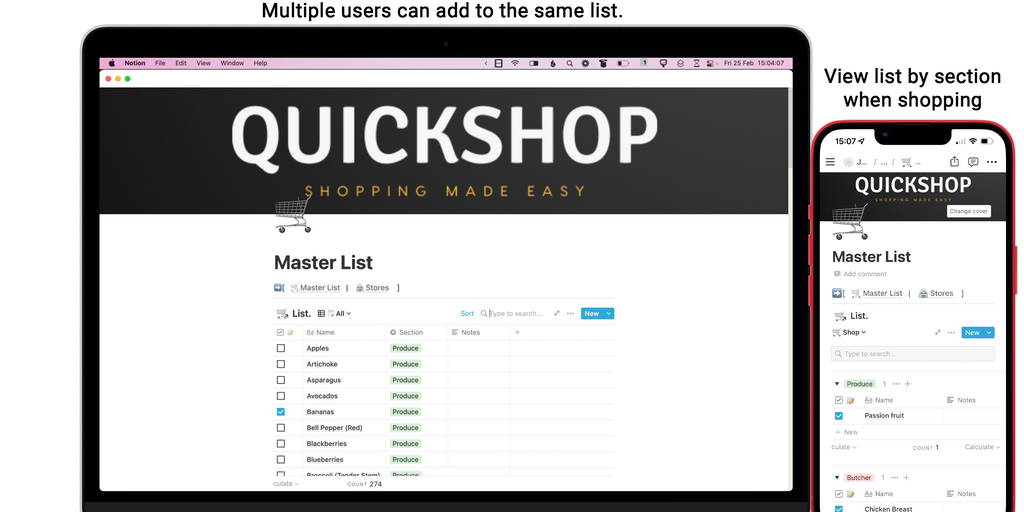Image resolution: width=1024 pixels, height=512 pixels.
Task: Check the Apples checkbox
Action: (x=281, y=348)
